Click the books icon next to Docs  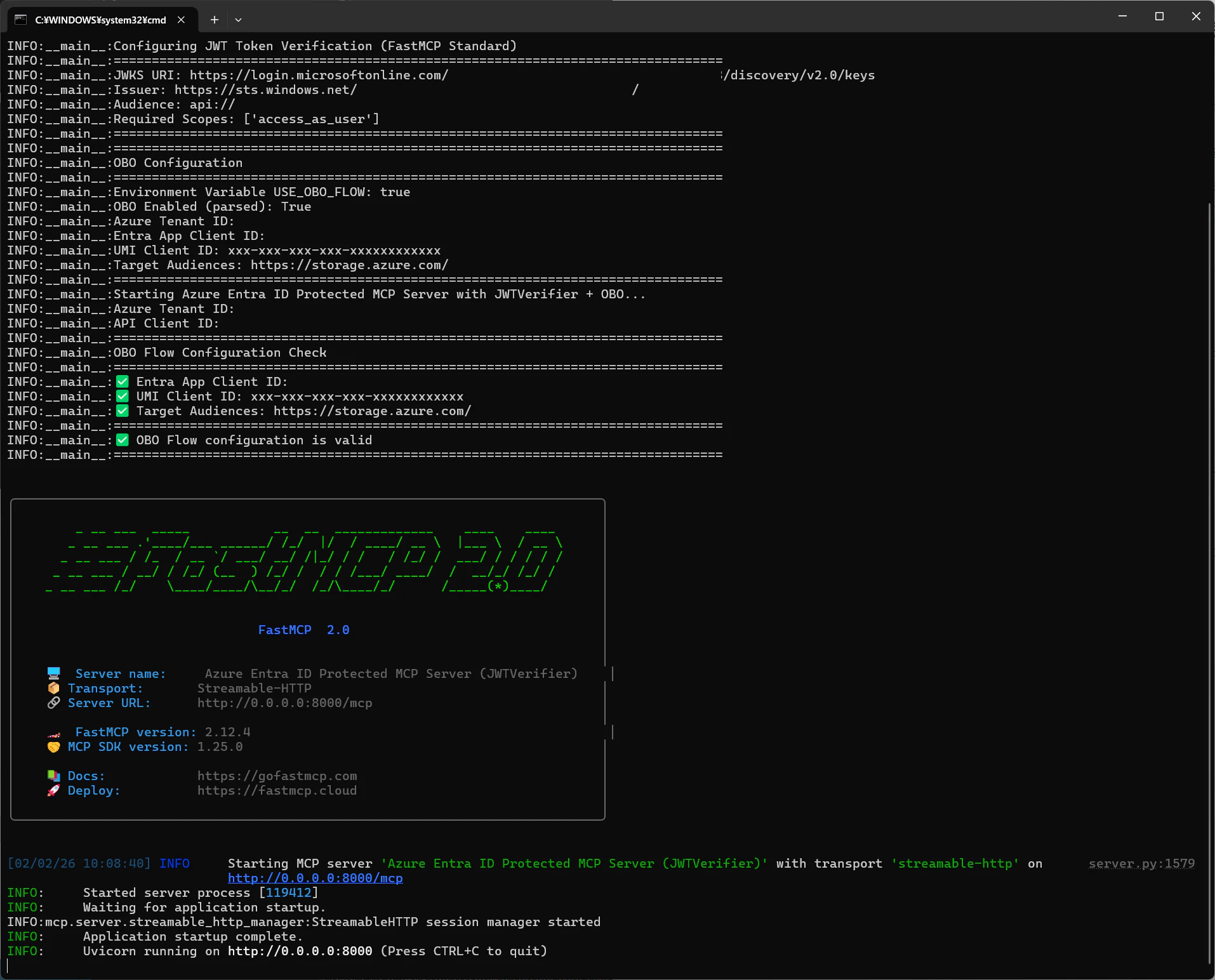tap(54, 776)
